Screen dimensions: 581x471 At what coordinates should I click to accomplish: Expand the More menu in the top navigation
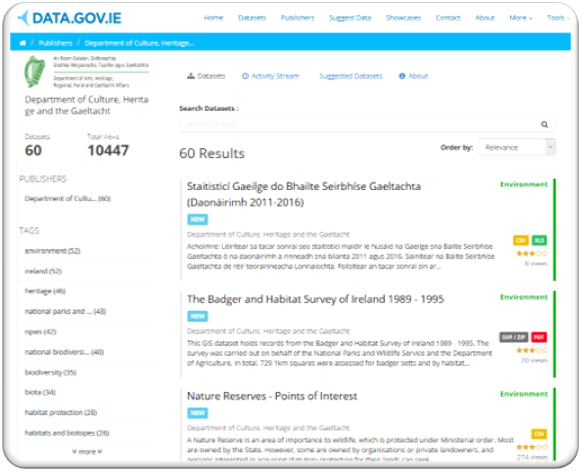coord(521,18)
